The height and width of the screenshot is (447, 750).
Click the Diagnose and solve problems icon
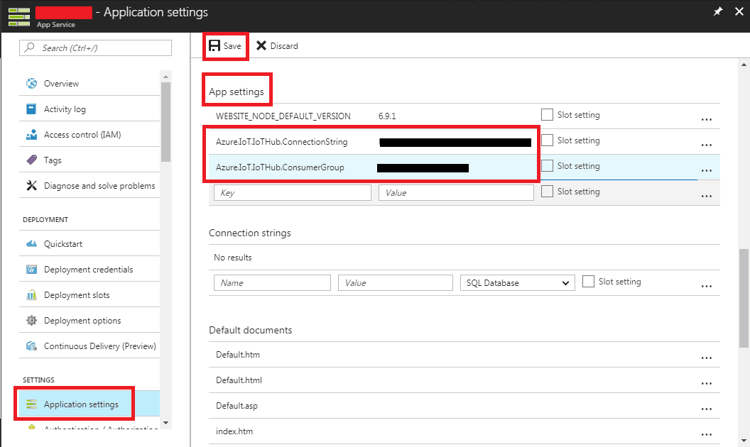(32, 185)
